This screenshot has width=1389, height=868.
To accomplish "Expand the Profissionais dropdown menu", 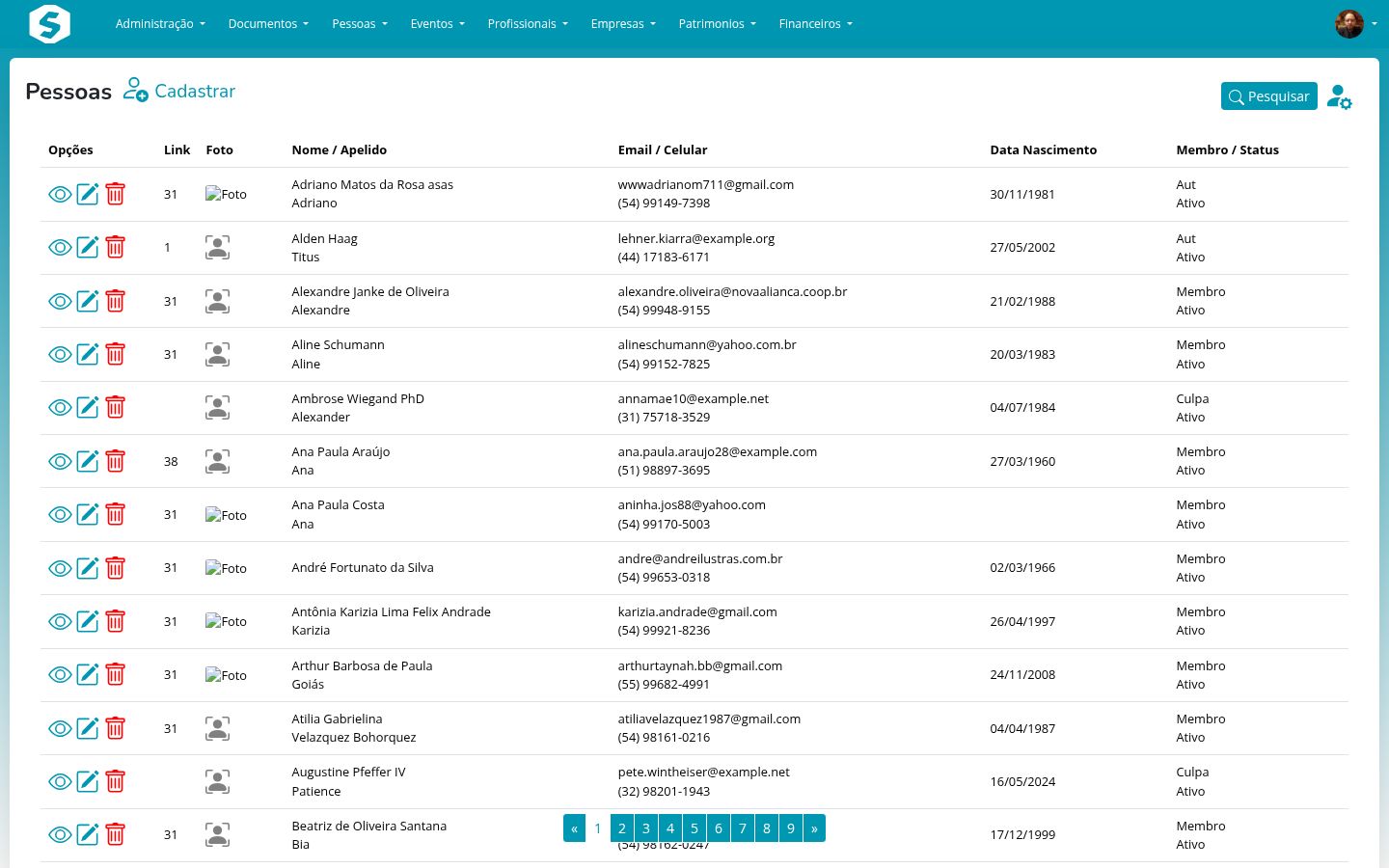I will coord(528,24).
